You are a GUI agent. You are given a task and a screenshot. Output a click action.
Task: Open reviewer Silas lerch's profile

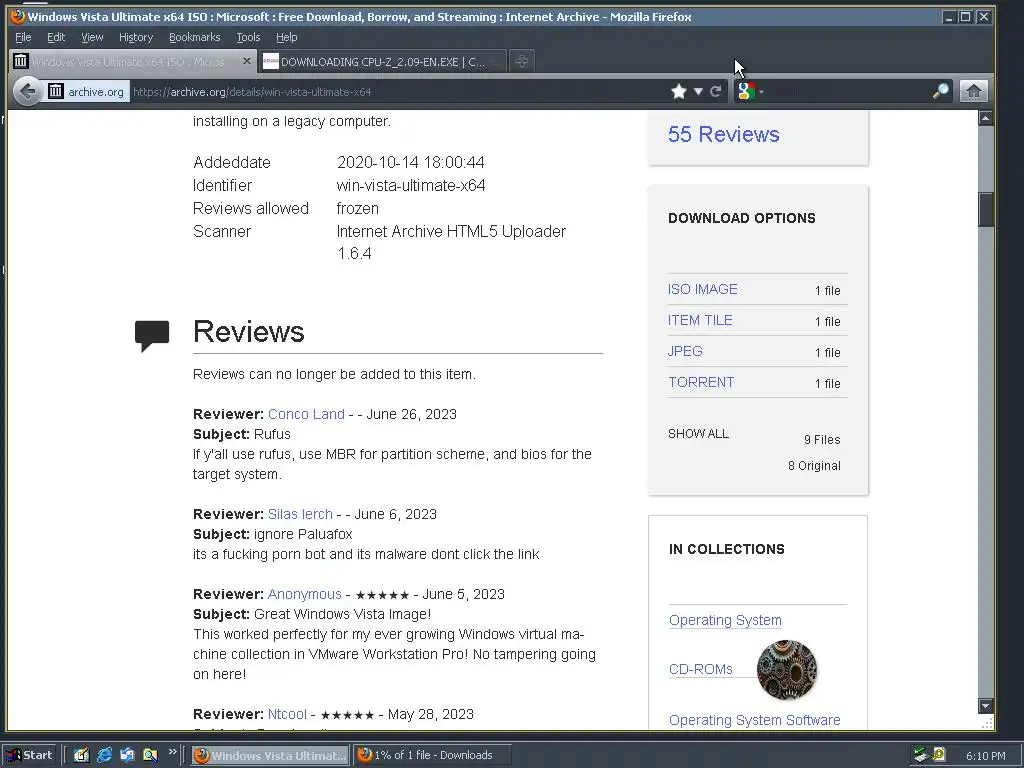tap(300, 514)
